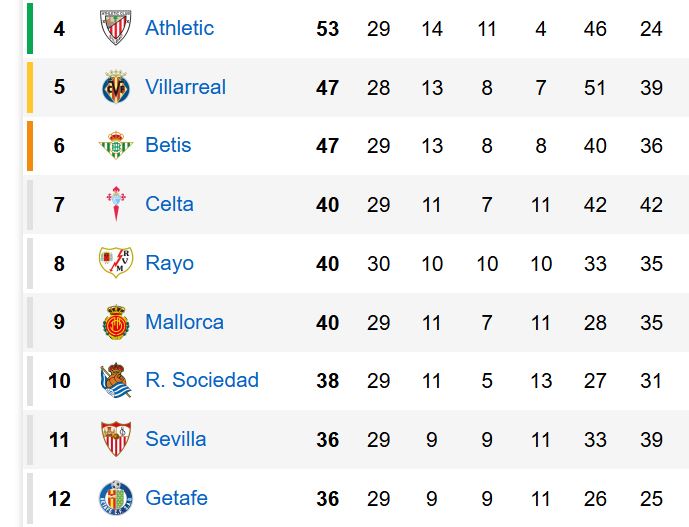Open the Mallorca team link
This screenshot has height=527, width=689.
pyautogui.click(x=184, y=322)
